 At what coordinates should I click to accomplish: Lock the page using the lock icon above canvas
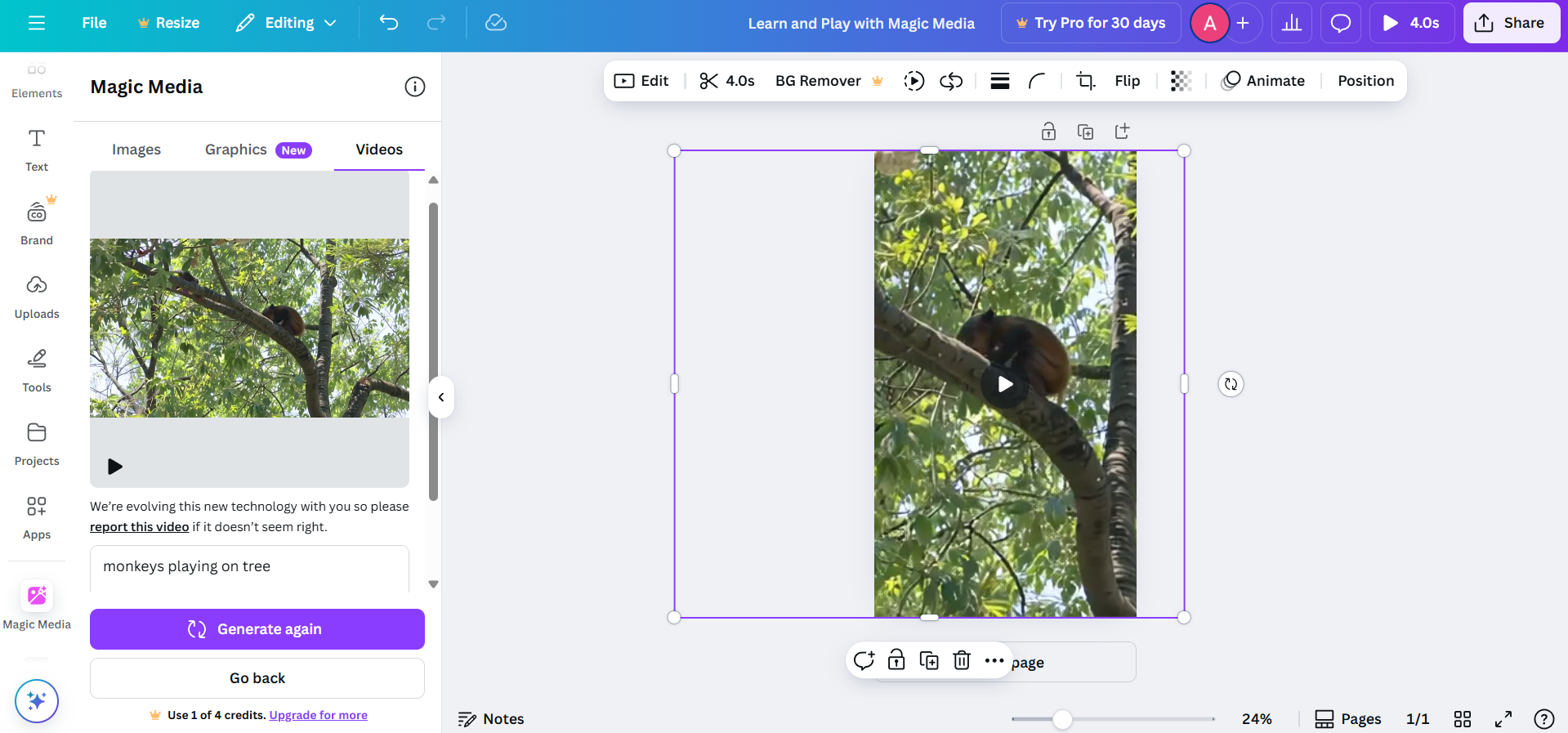coord(1048,132)
